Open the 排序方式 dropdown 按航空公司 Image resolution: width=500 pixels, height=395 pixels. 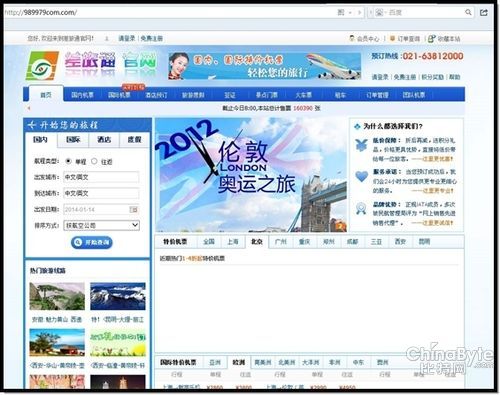click(x=102, y=225)
